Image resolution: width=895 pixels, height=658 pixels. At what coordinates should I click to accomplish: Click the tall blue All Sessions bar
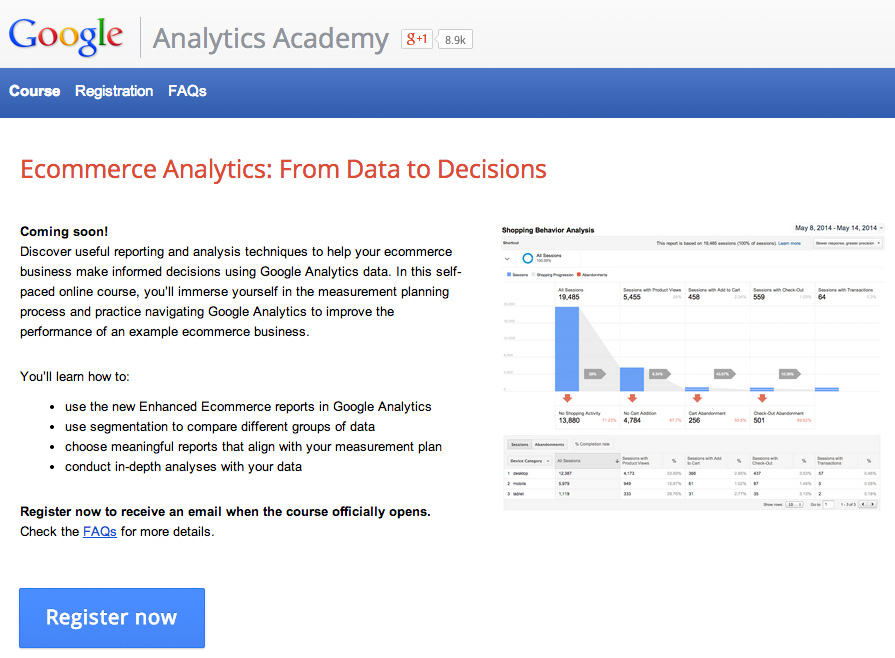click(567, 348)
